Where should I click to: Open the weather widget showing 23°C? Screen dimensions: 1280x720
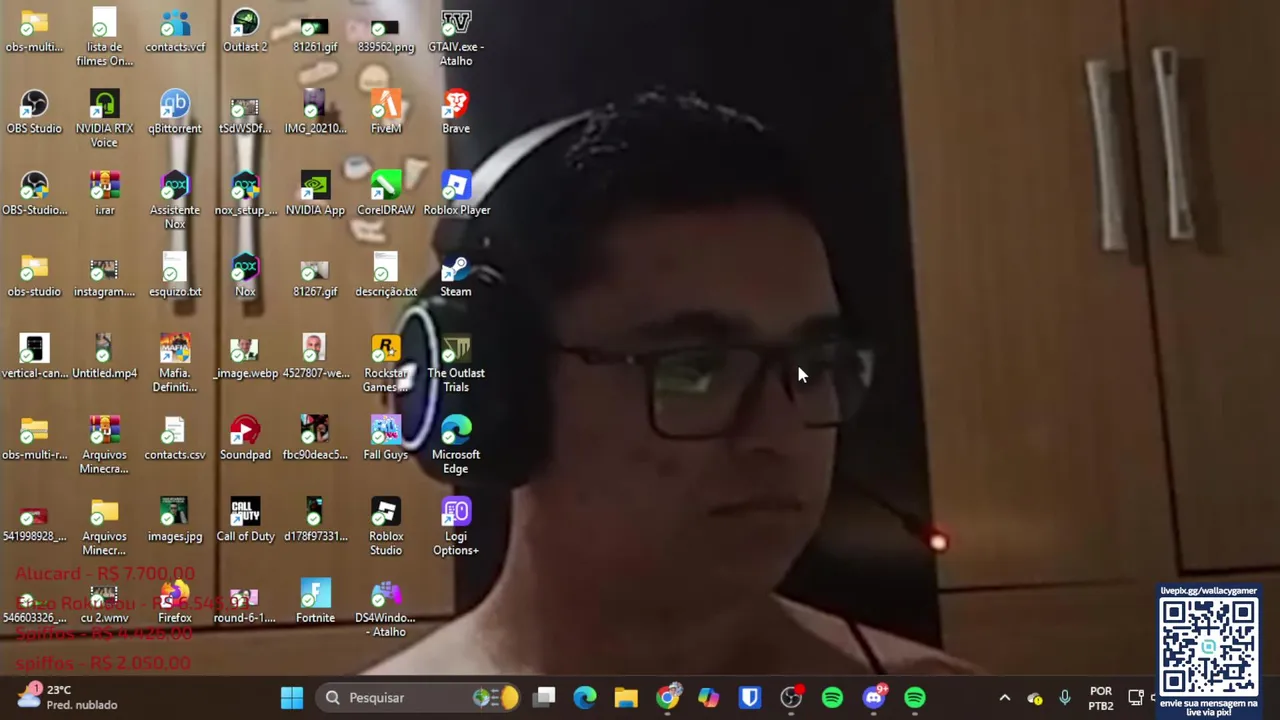tap(68, 697)
